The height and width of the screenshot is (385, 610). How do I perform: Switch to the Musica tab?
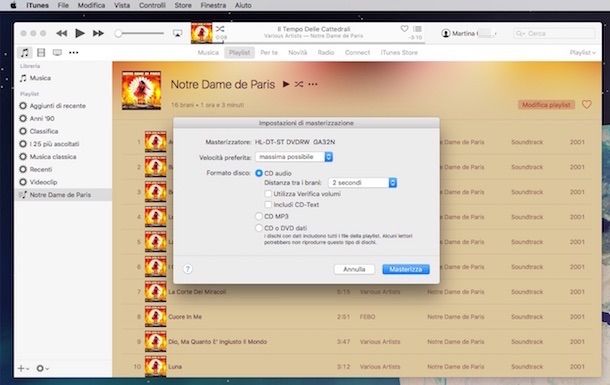click(208, 52)
